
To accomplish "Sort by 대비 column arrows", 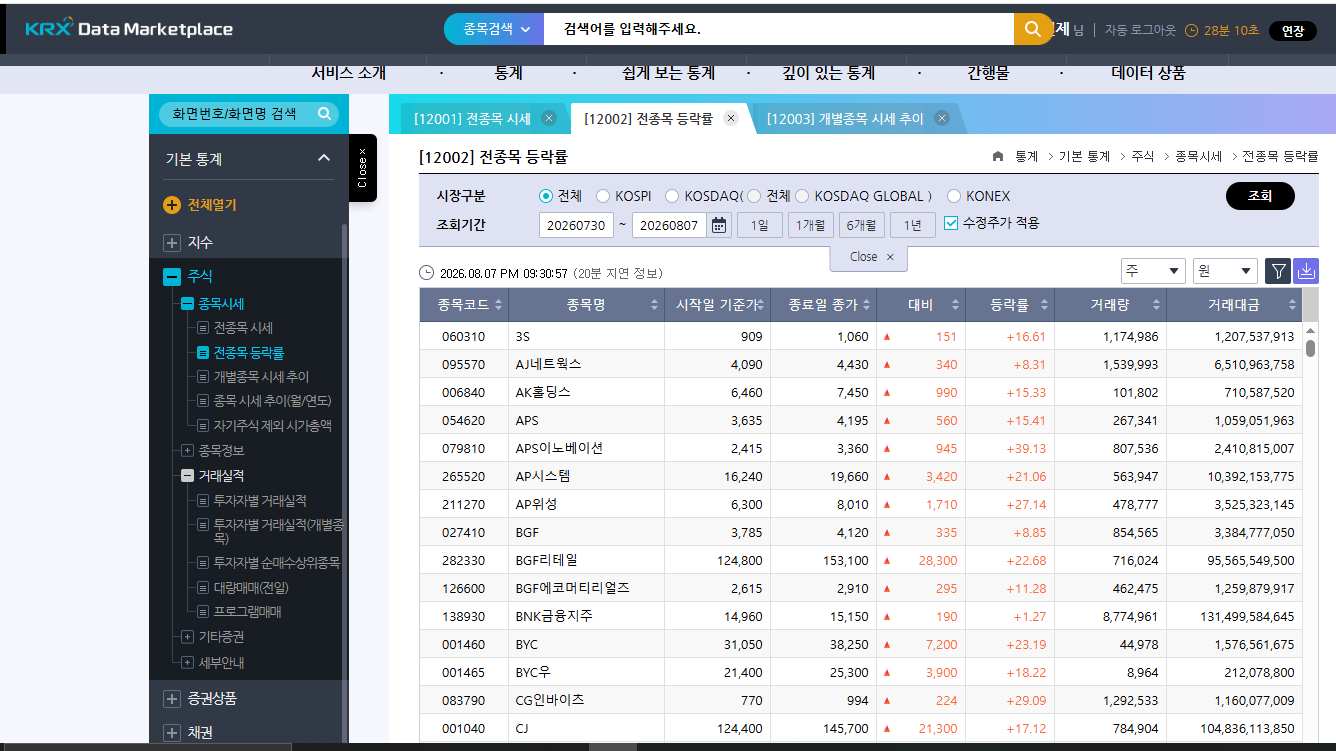I will coord(955,306).
